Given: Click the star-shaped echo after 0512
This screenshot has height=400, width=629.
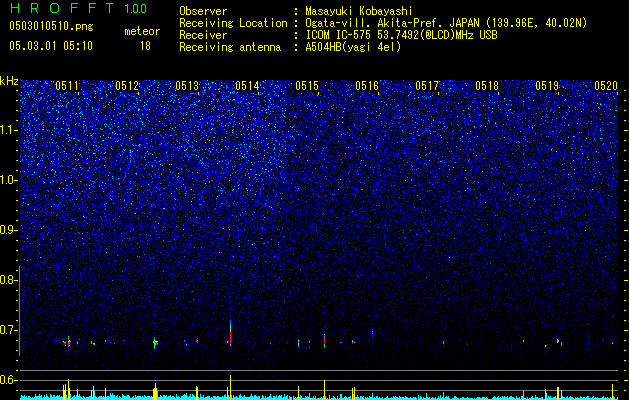Looking at the screenshot, I should click(x=155, y=342).
